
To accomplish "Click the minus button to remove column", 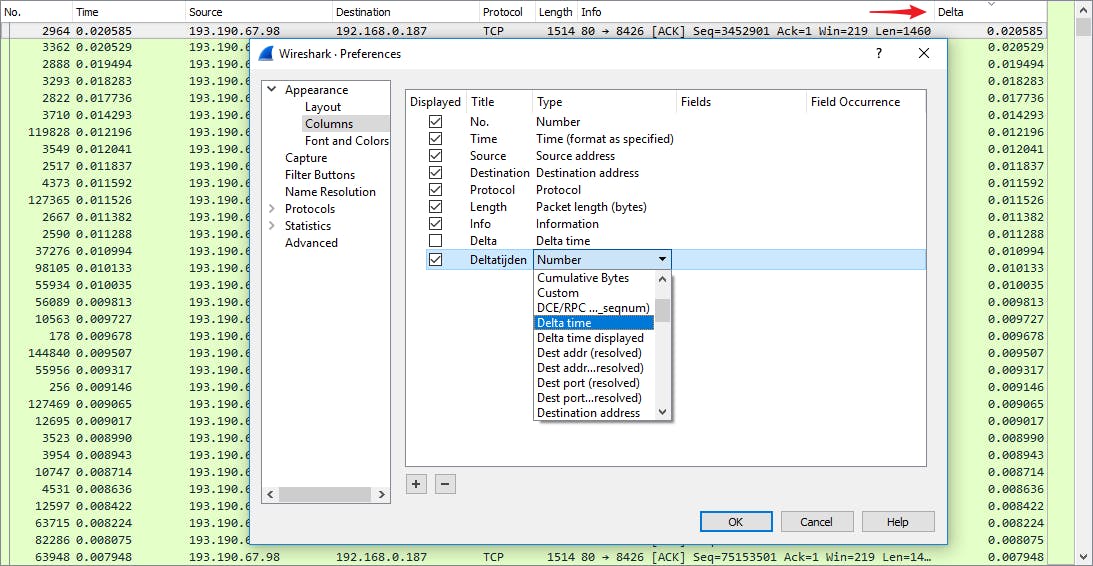I will click(445, 484).
